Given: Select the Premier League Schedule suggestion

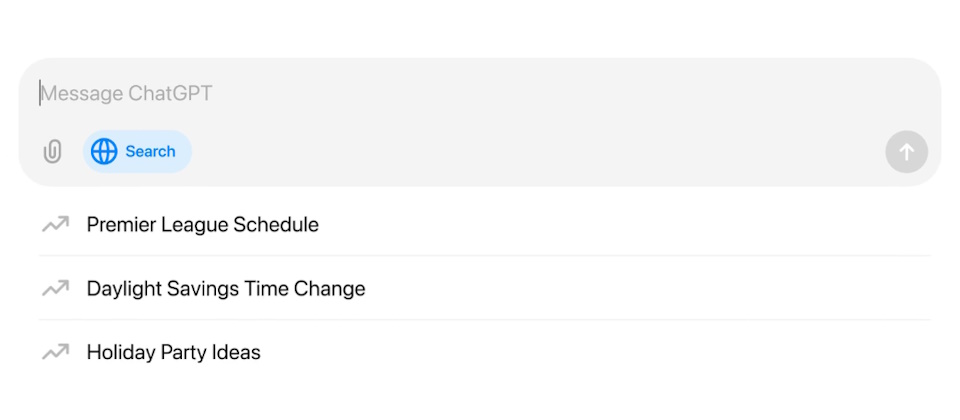Looking at the screenshot, I should (202, 225).
